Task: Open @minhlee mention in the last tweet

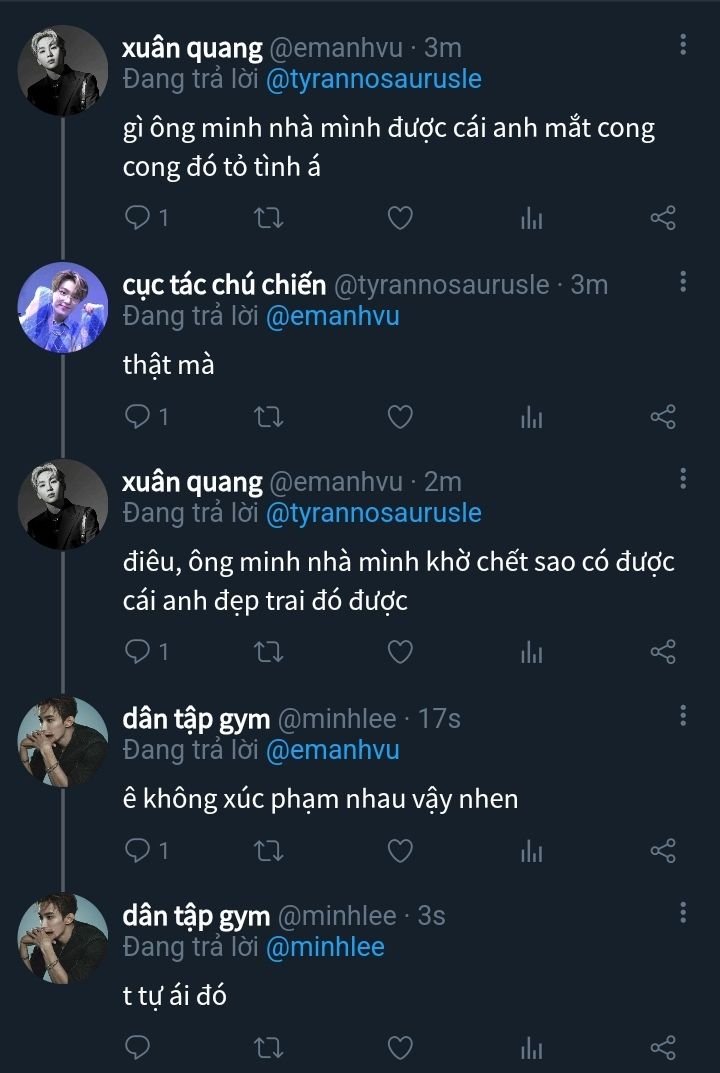Action: [x=325, y=946]
